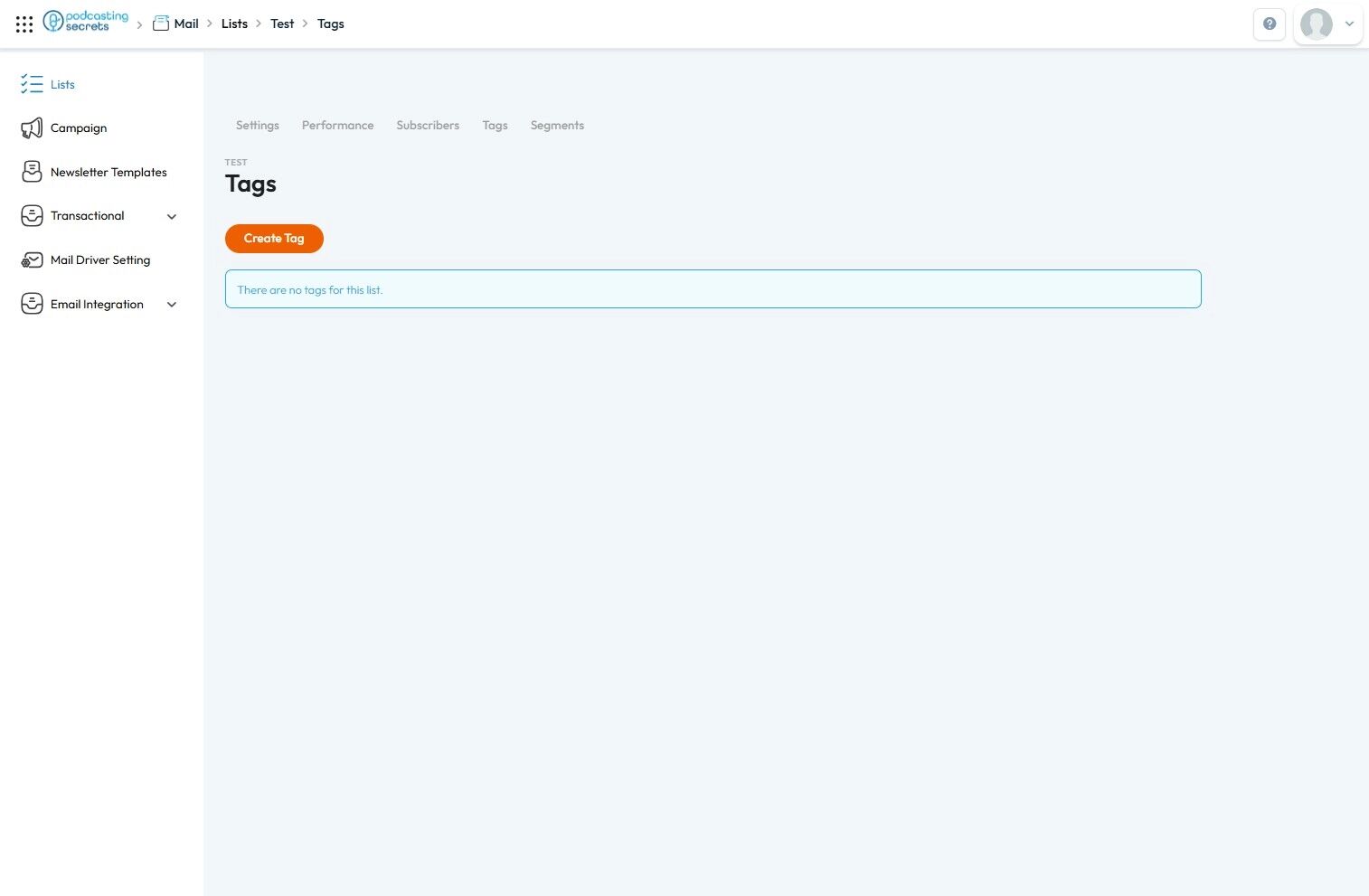This screenshot has height=896, width=1369.
Task: Click the Lists checklist icon in sidebar
Action: 32,84
